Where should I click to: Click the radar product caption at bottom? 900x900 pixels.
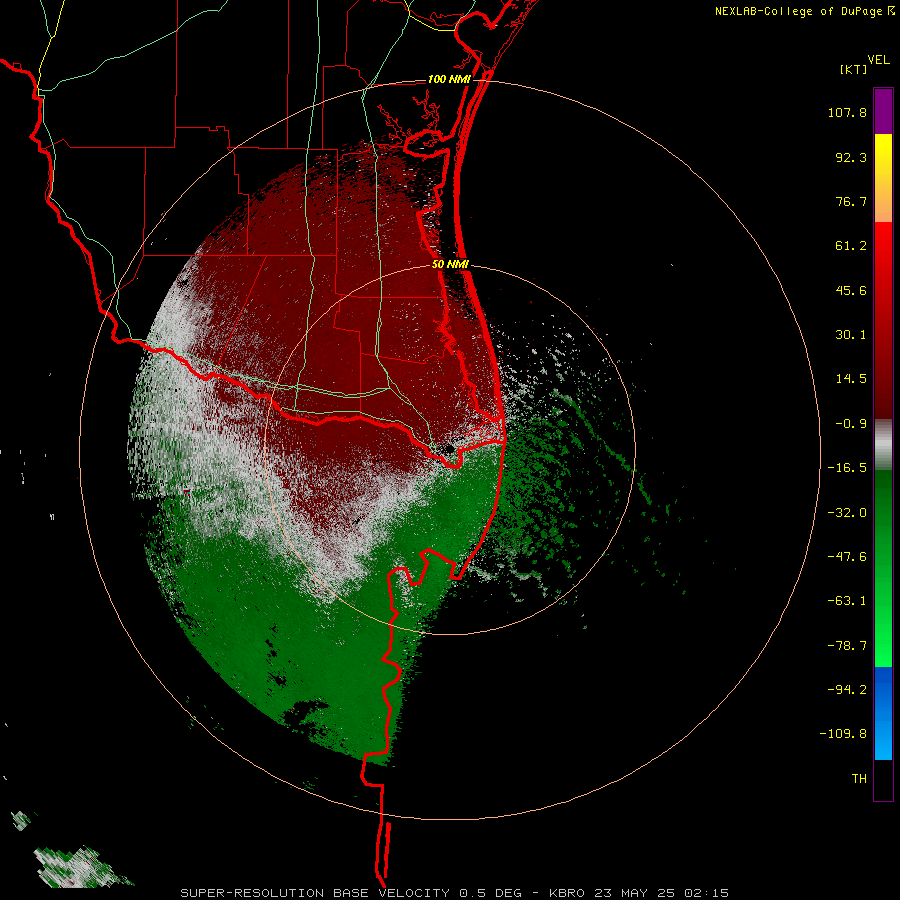pyautogui.click(x=455, y=893)
